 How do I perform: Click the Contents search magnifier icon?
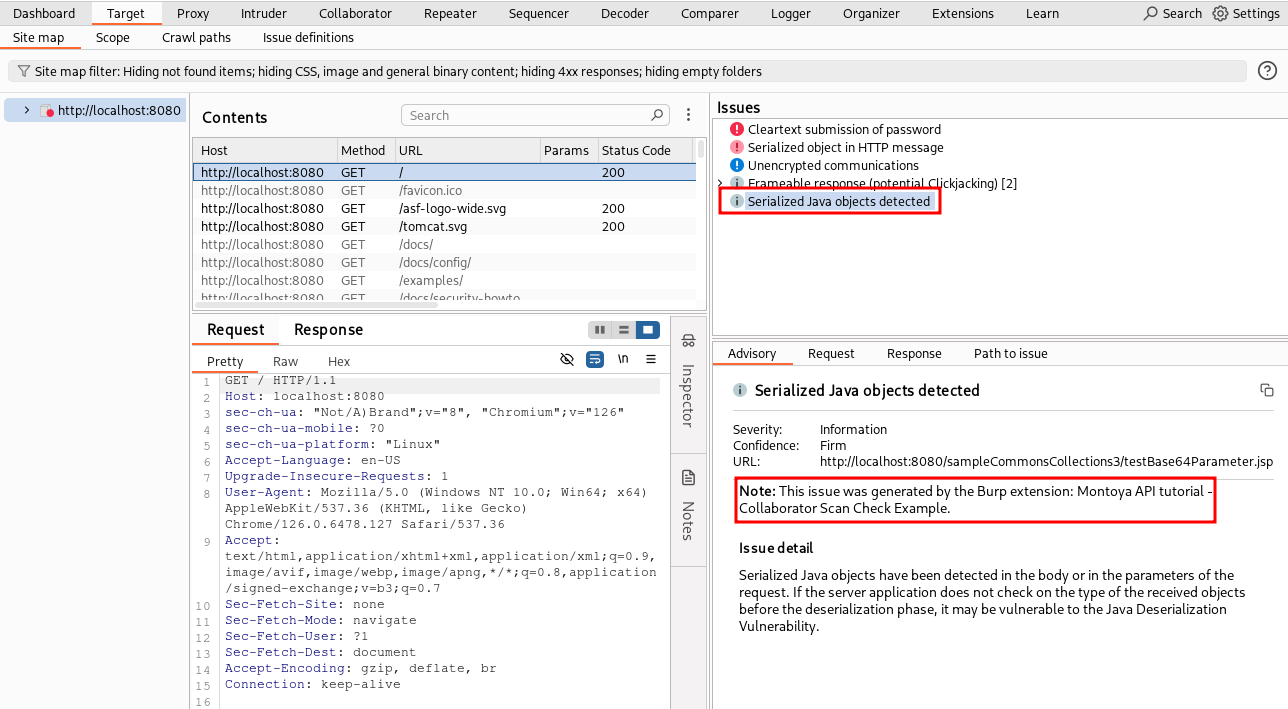pyautogui.click(x=657, y=115)
